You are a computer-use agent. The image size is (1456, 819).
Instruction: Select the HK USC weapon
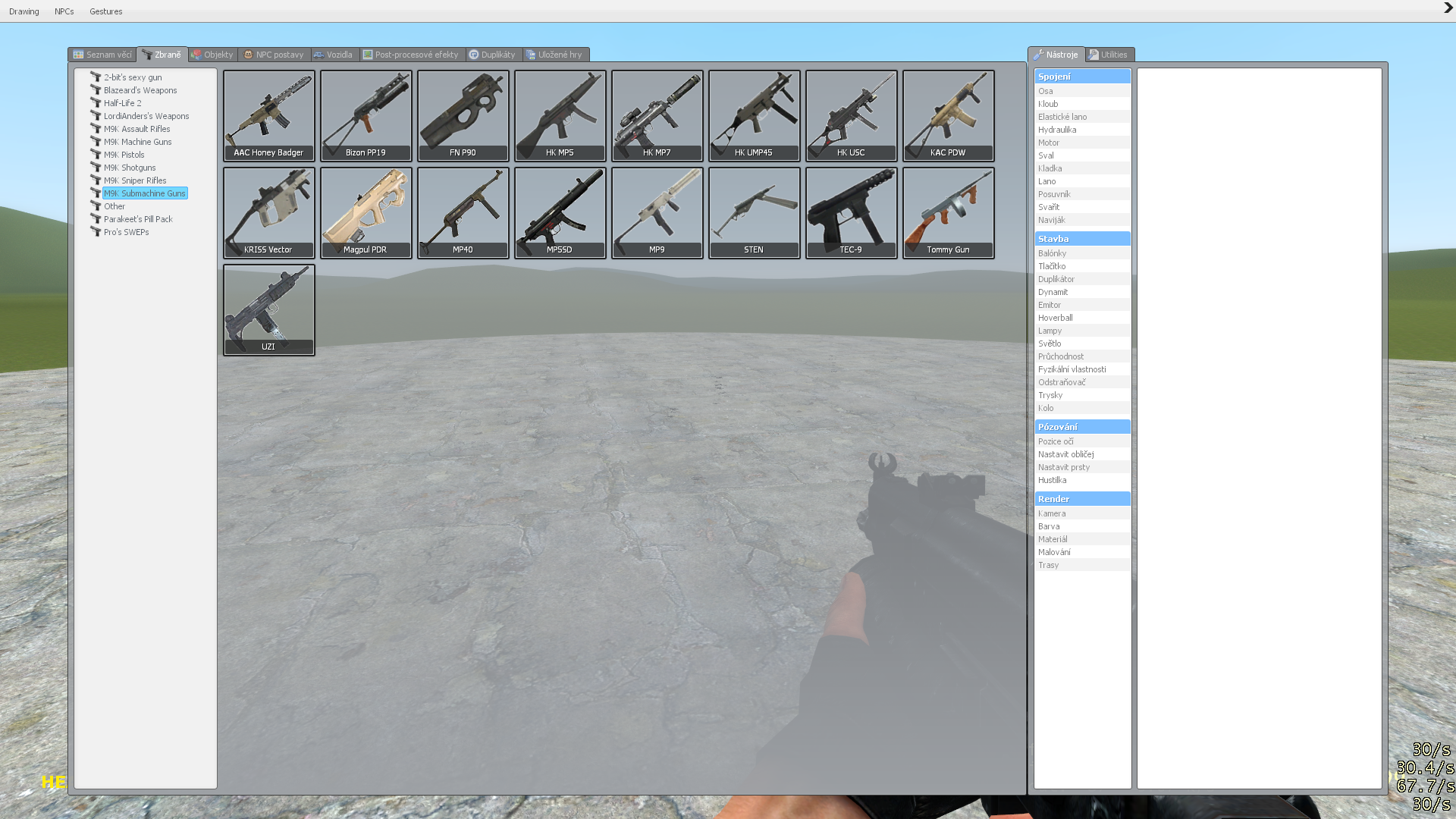(x=852, y=115)
